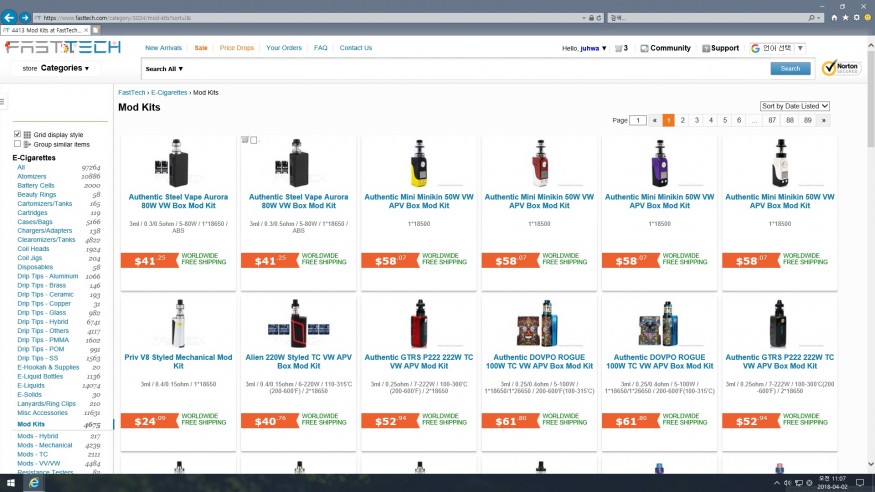
Task: Go to the Price Drops menu item
Action: coord(237,48)
